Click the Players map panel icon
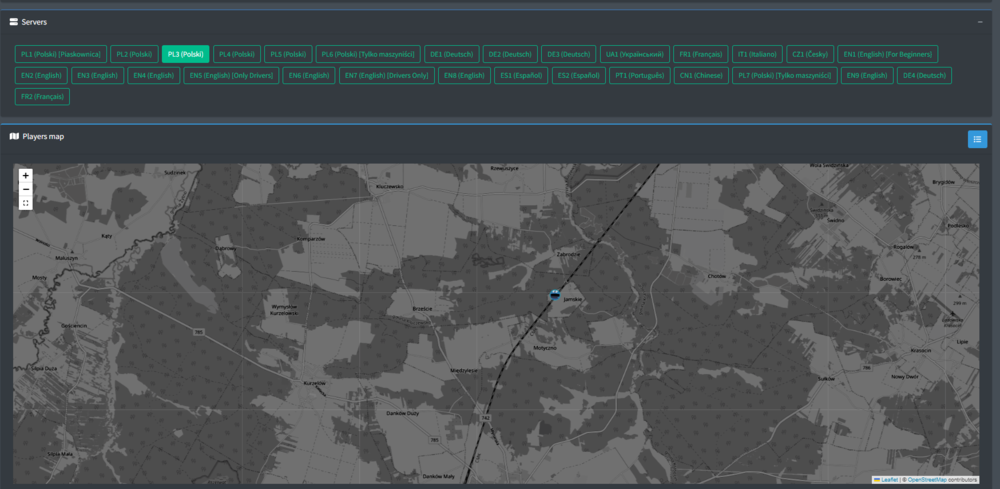 tap(13, 136)
